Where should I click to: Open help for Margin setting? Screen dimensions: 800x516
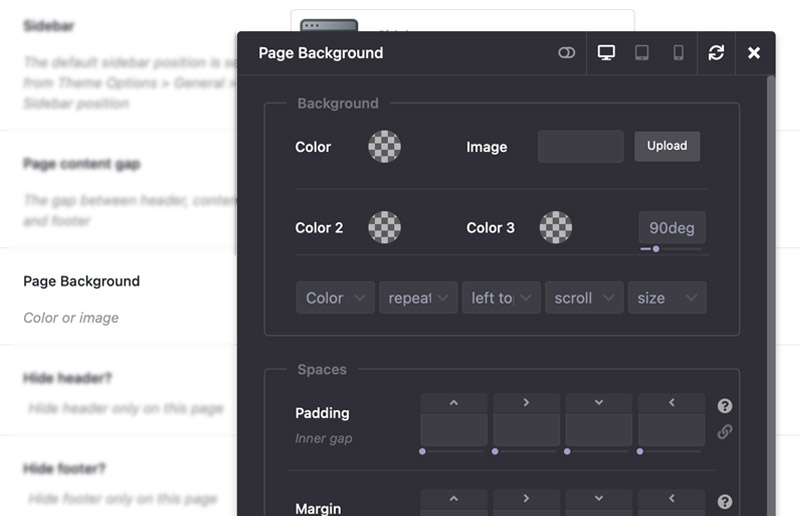click(x=725, y=502)
